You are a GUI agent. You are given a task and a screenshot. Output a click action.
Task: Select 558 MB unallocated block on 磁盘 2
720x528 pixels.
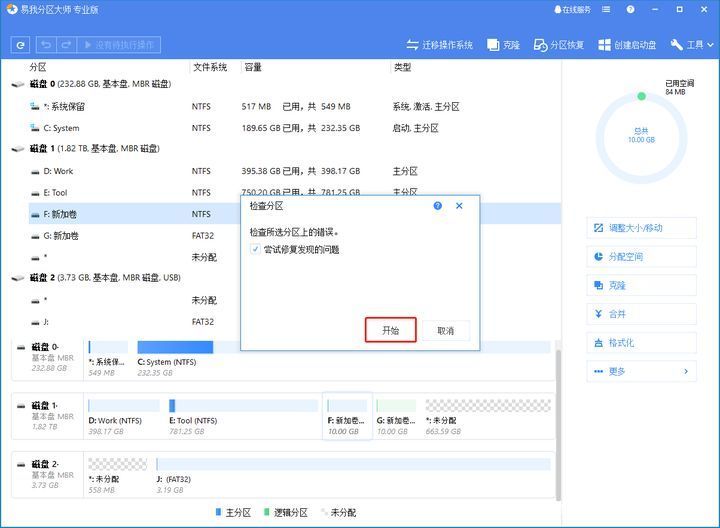click(117, 477)
